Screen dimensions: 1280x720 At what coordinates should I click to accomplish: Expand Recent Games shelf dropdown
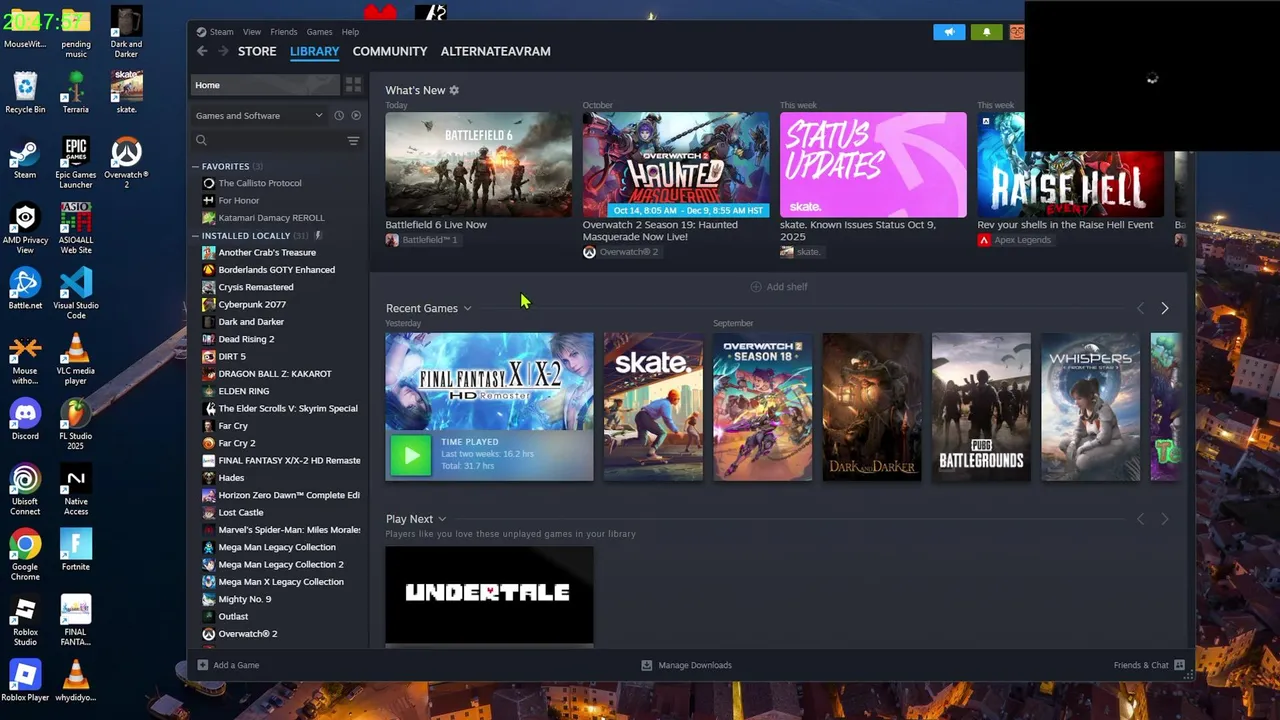467,309
